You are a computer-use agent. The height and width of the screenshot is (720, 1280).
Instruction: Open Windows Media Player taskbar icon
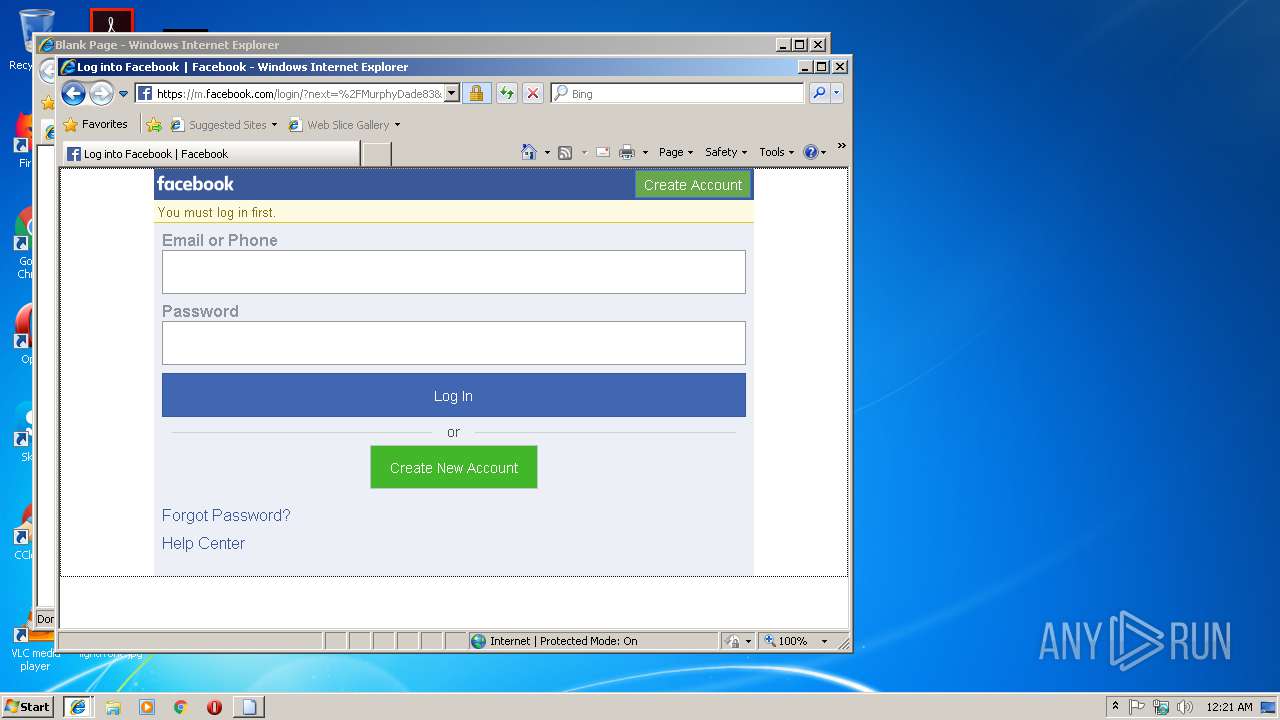[x=147, y=707]
